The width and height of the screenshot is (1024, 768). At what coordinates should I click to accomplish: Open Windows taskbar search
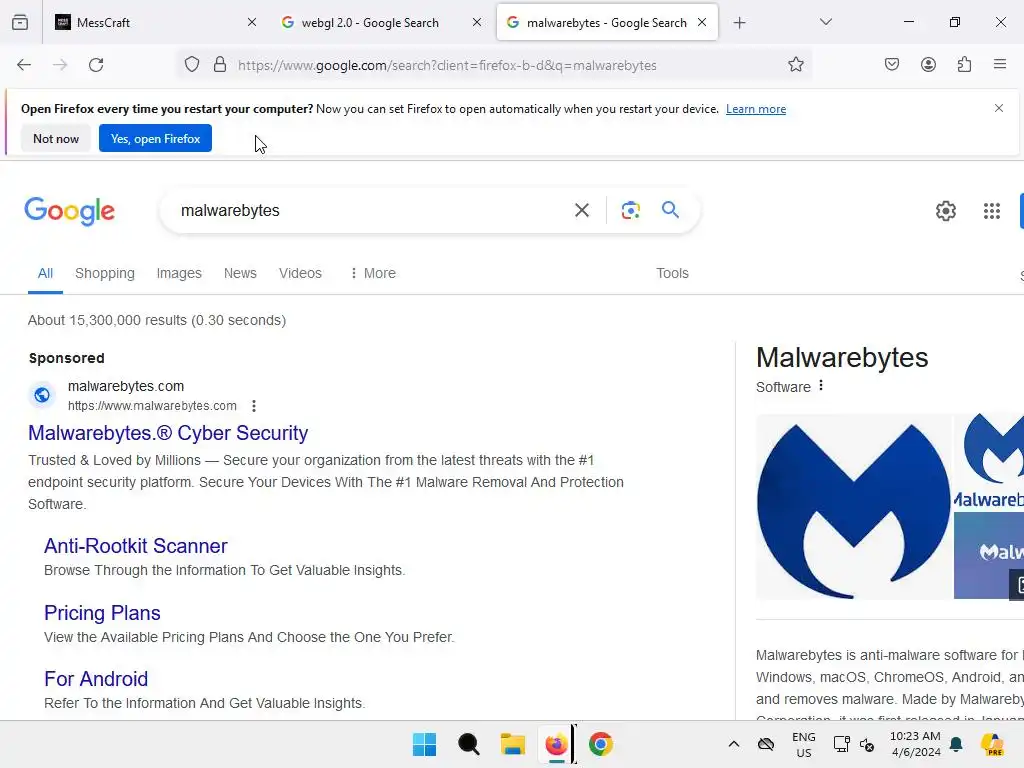coord(469,744)
